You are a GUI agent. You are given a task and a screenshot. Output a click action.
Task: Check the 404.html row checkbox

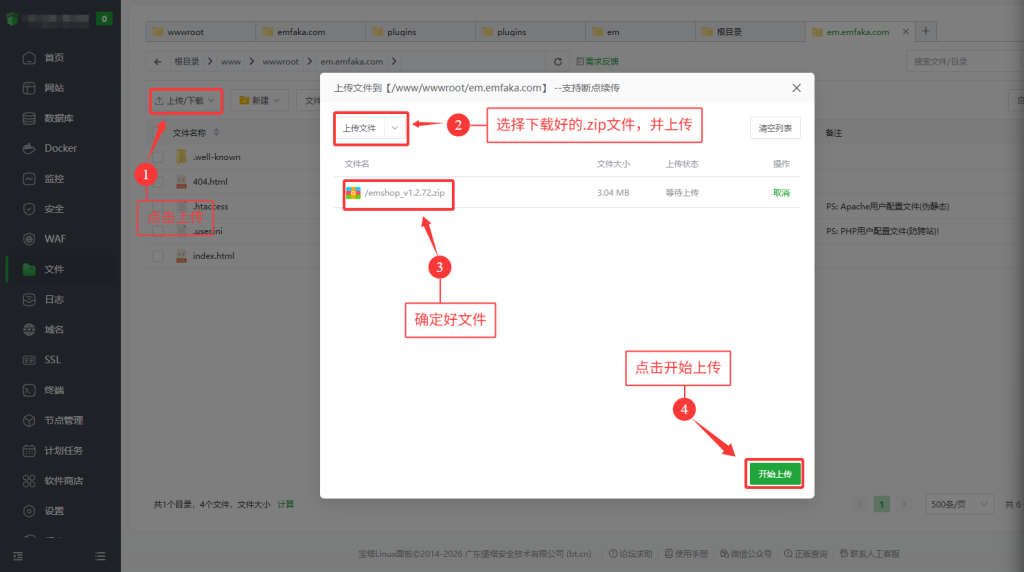tap(158, 182)
